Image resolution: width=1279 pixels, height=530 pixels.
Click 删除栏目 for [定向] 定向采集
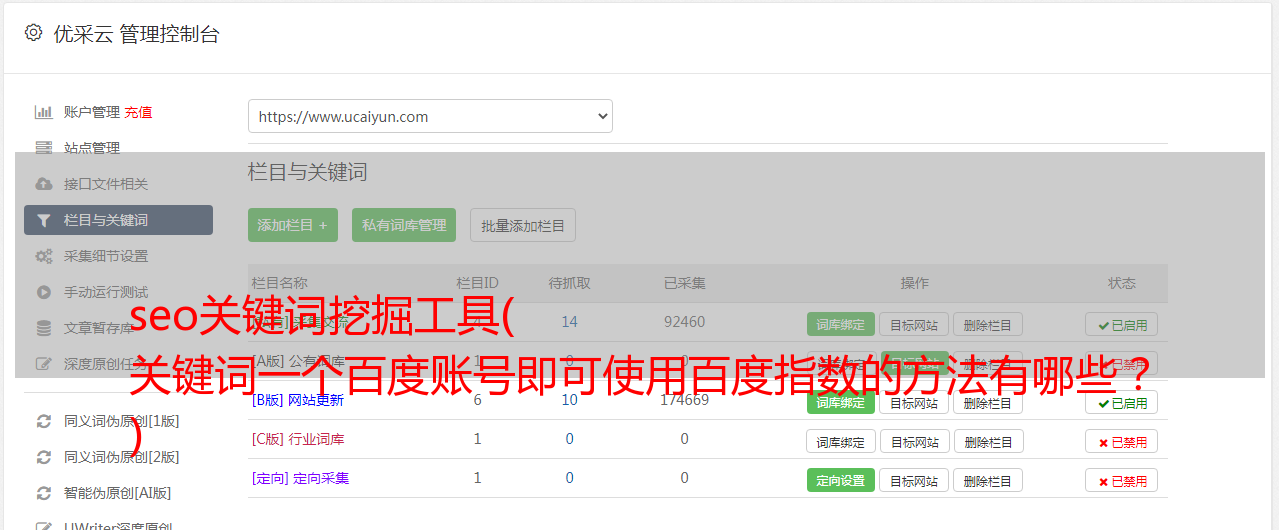click(987, 480)
